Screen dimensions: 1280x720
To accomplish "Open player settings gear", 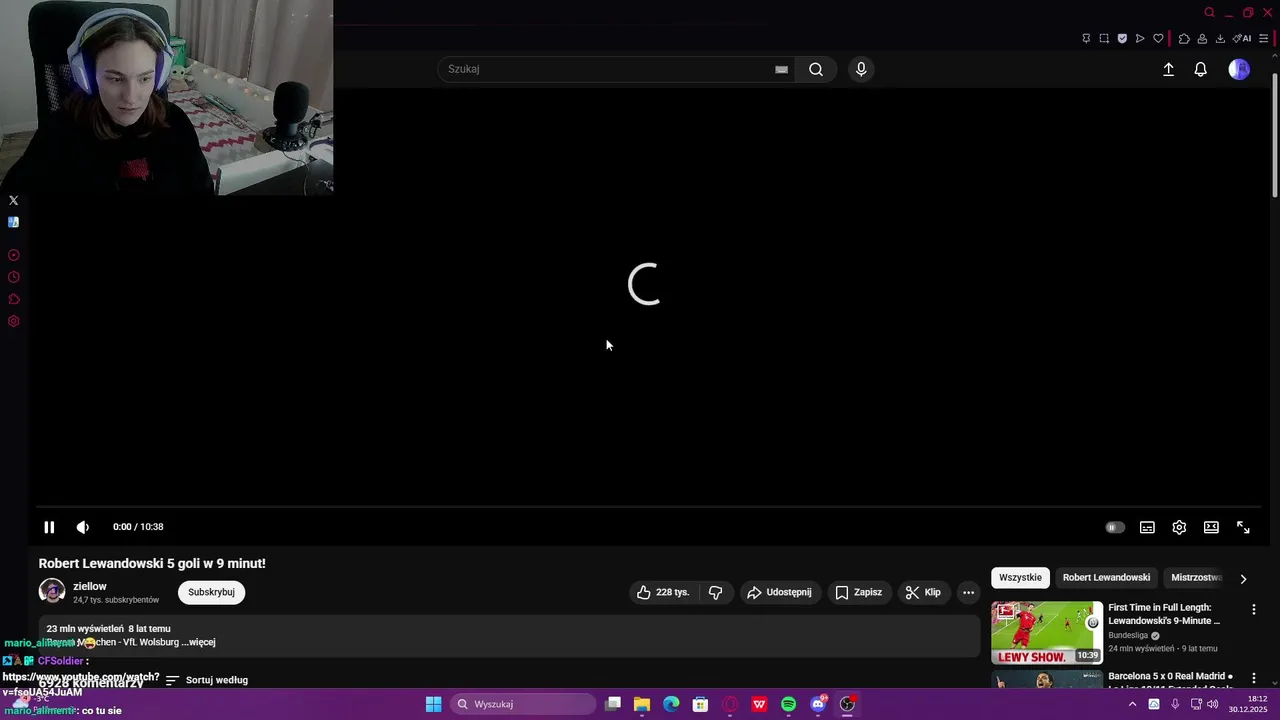I will (1179, 527).
